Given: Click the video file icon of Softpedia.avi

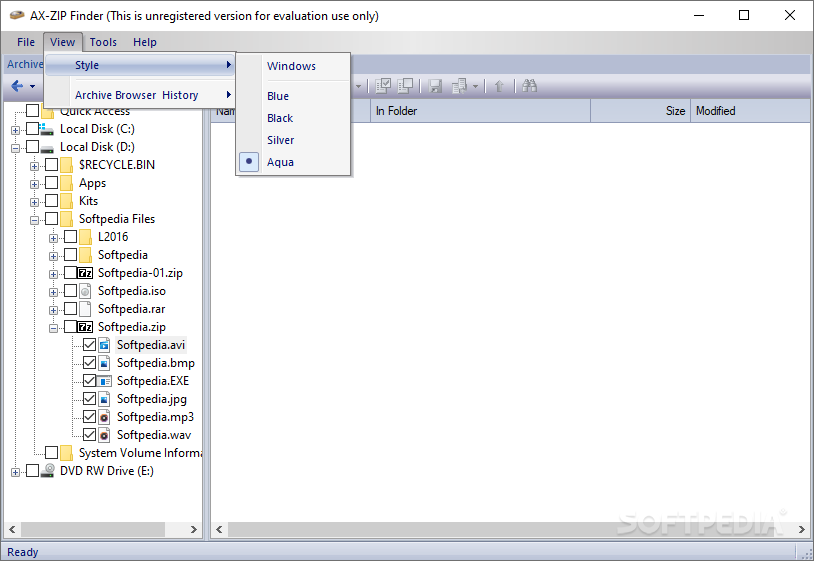Looking at the screenshot, I should (x=104, y=345).
